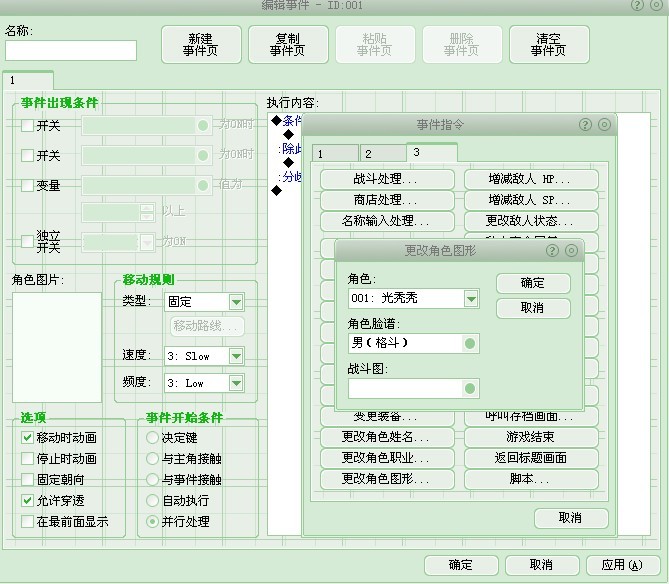Enable the 独立开关 condition checkbox
Screen dimensions: 669x584
(x=27, y=241)
